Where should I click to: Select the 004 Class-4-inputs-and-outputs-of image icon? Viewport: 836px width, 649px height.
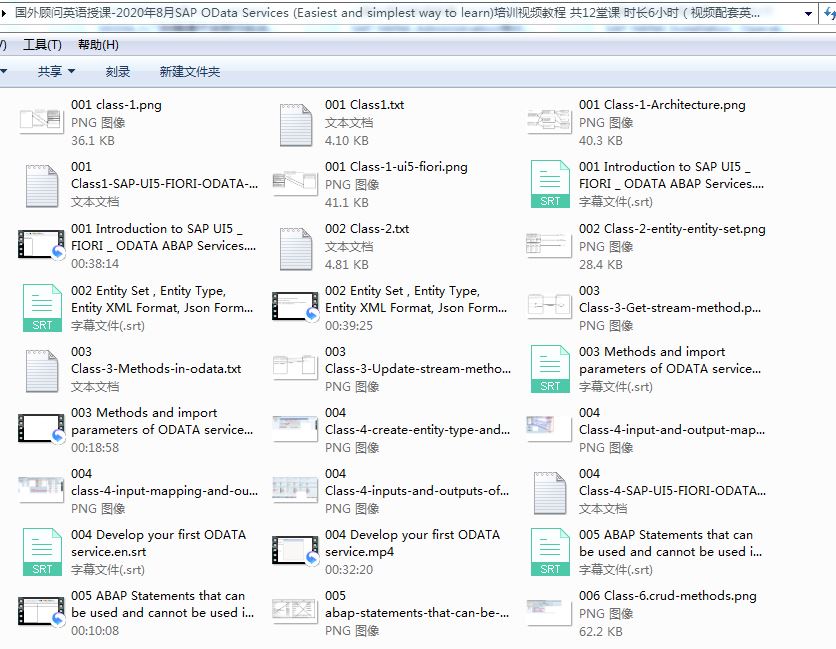295,490
